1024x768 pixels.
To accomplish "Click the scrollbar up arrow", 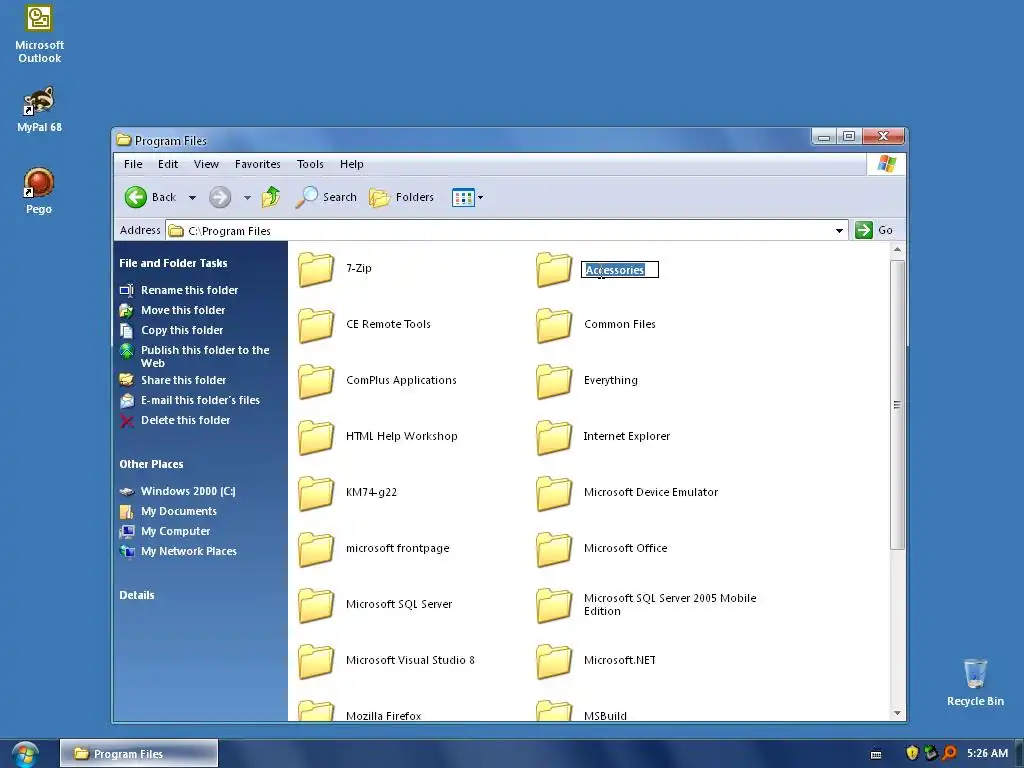I will pyautogui.click(x=897, y=249).
